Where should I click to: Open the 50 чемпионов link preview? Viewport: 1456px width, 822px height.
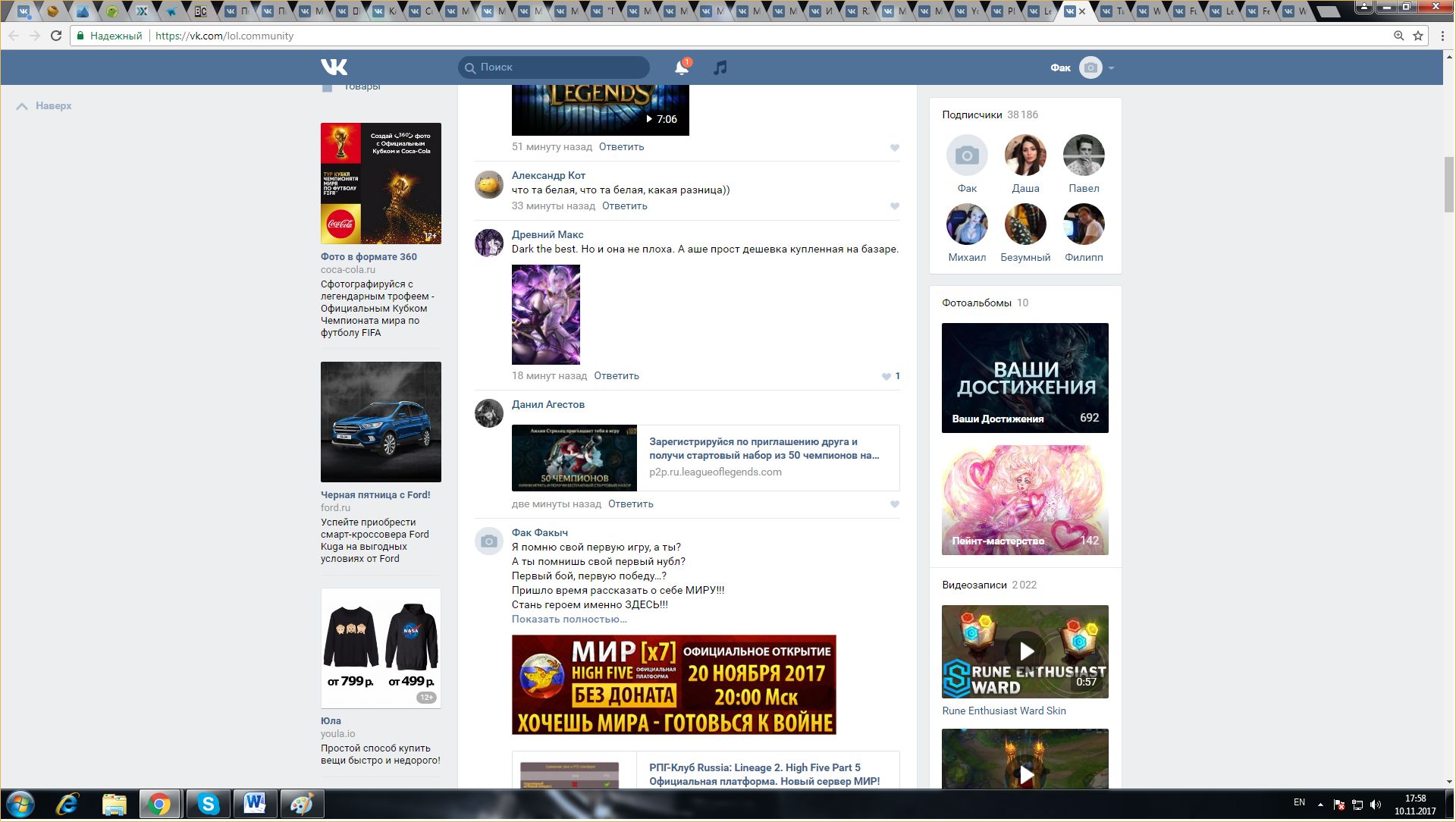tap(706, 458)
